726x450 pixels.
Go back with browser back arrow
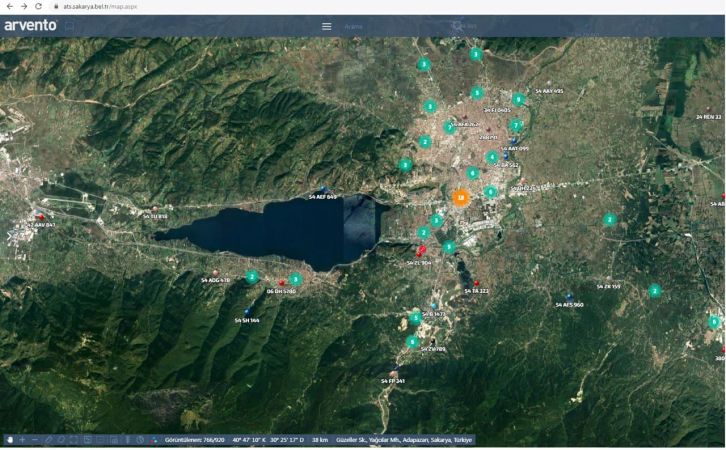click(10, 6)
